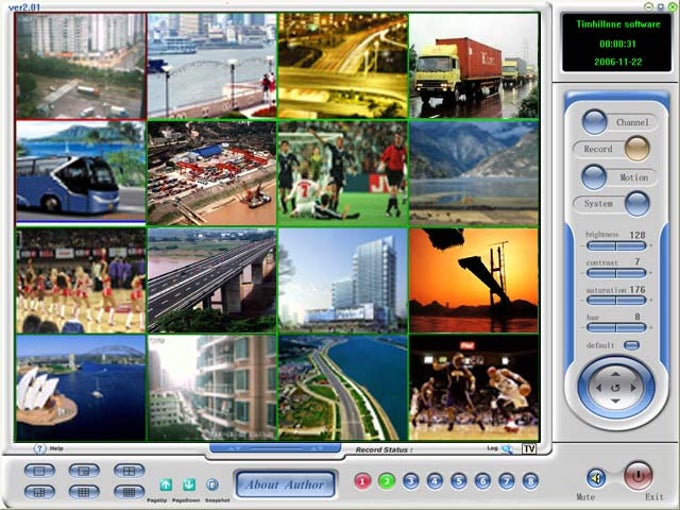Select channel number 3 button
680x510 pixels.
[x=411, y=481]
